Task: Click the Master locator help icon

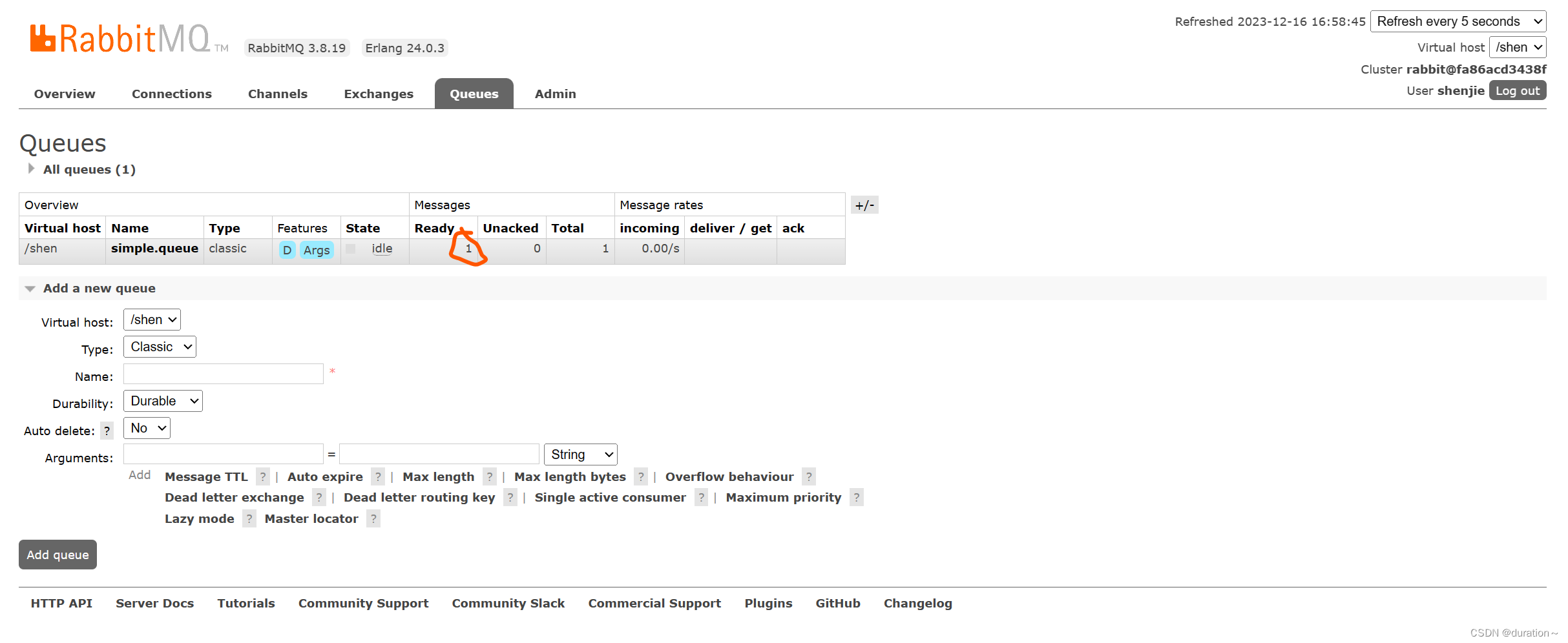Action: click(373, 518)
